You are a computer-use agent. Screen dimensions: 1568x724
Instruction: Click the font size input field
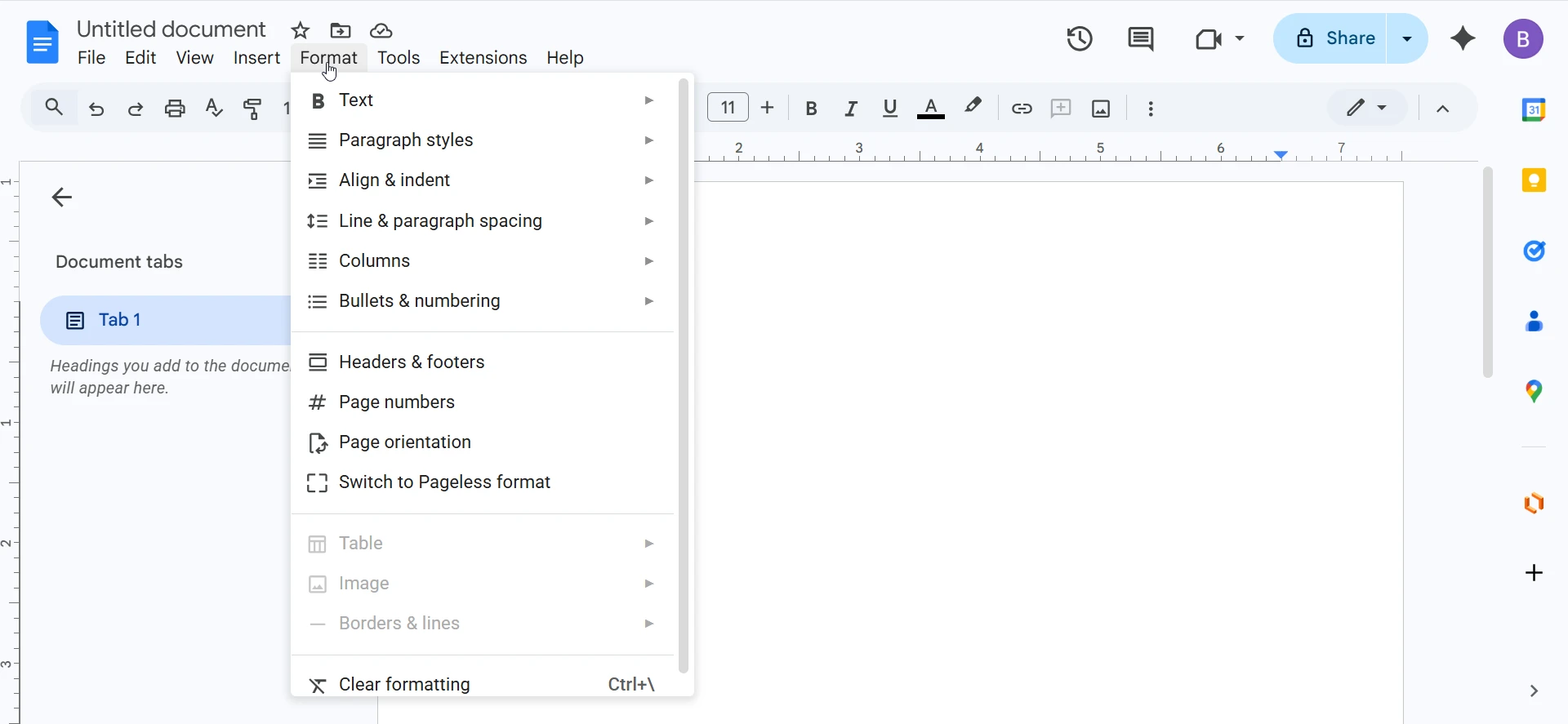pos(728,108)
